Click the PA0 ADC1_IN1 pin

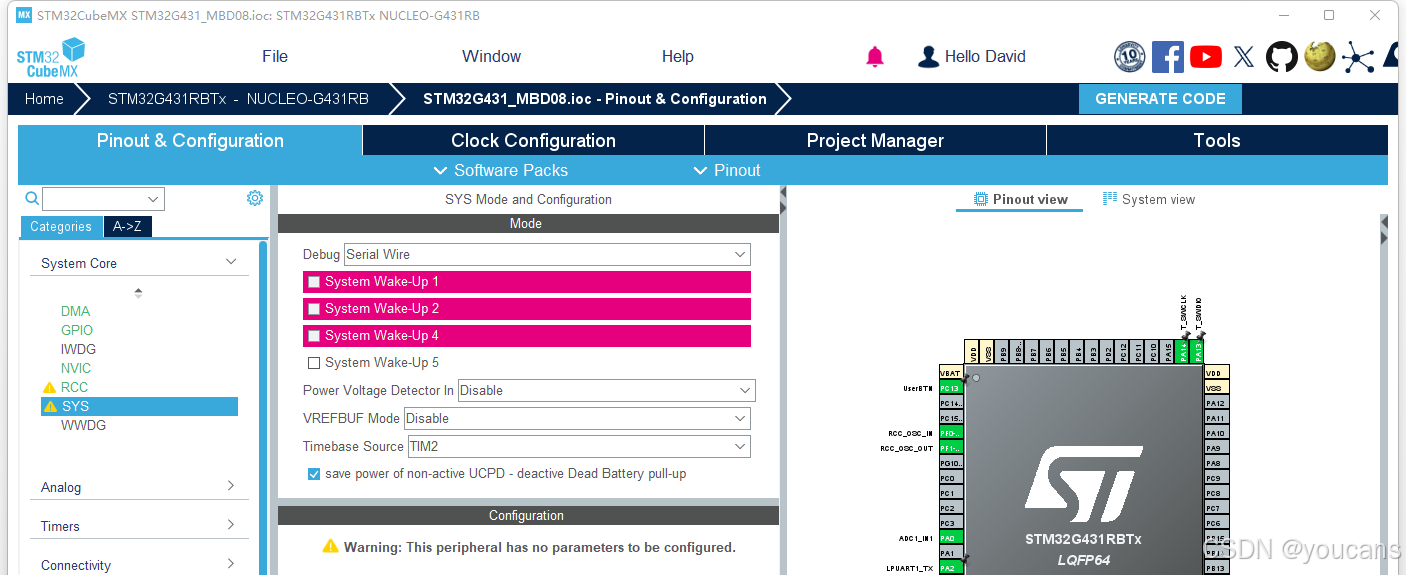click(x=950, y=538)
